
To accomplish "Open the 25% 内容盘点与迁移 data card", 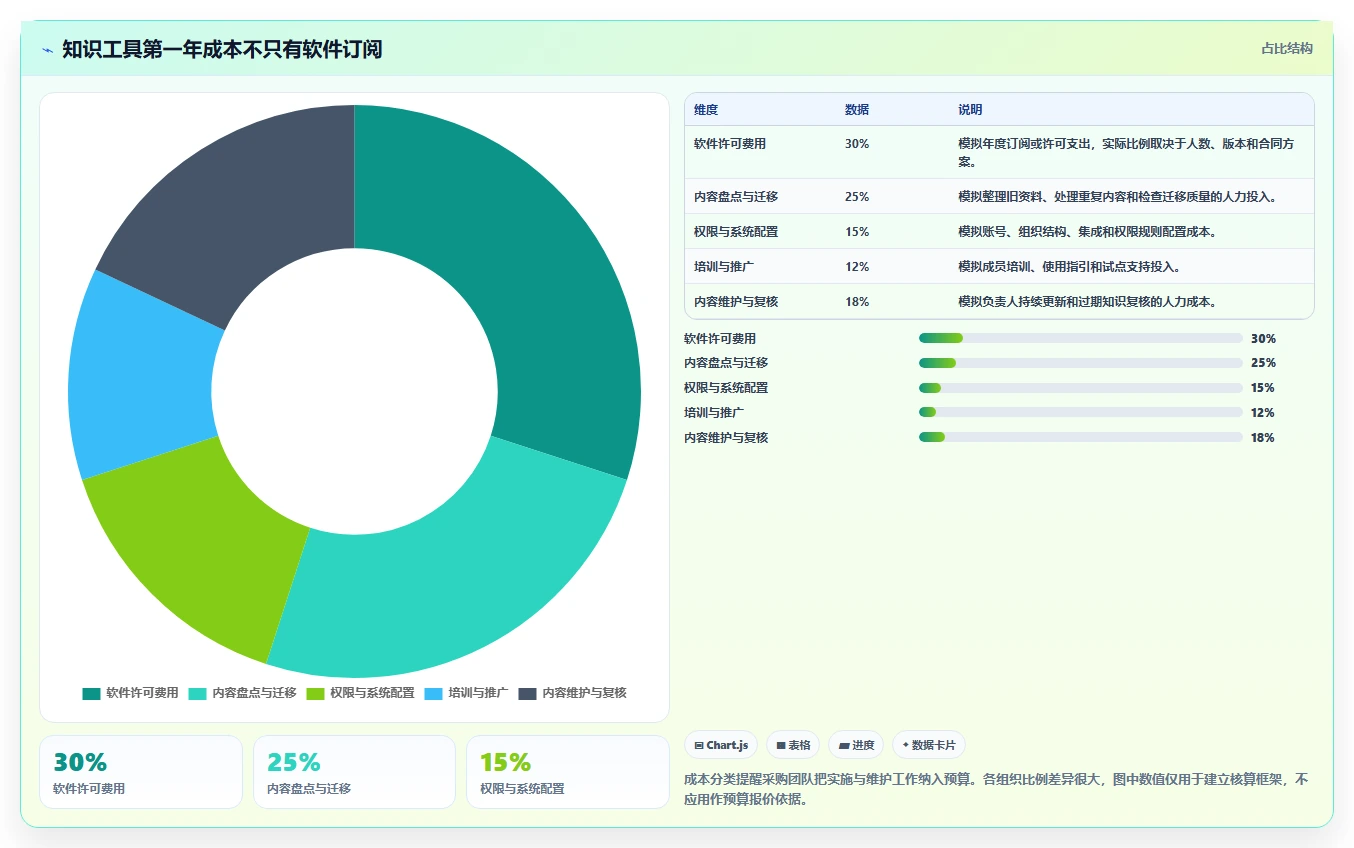I will 354,772.
